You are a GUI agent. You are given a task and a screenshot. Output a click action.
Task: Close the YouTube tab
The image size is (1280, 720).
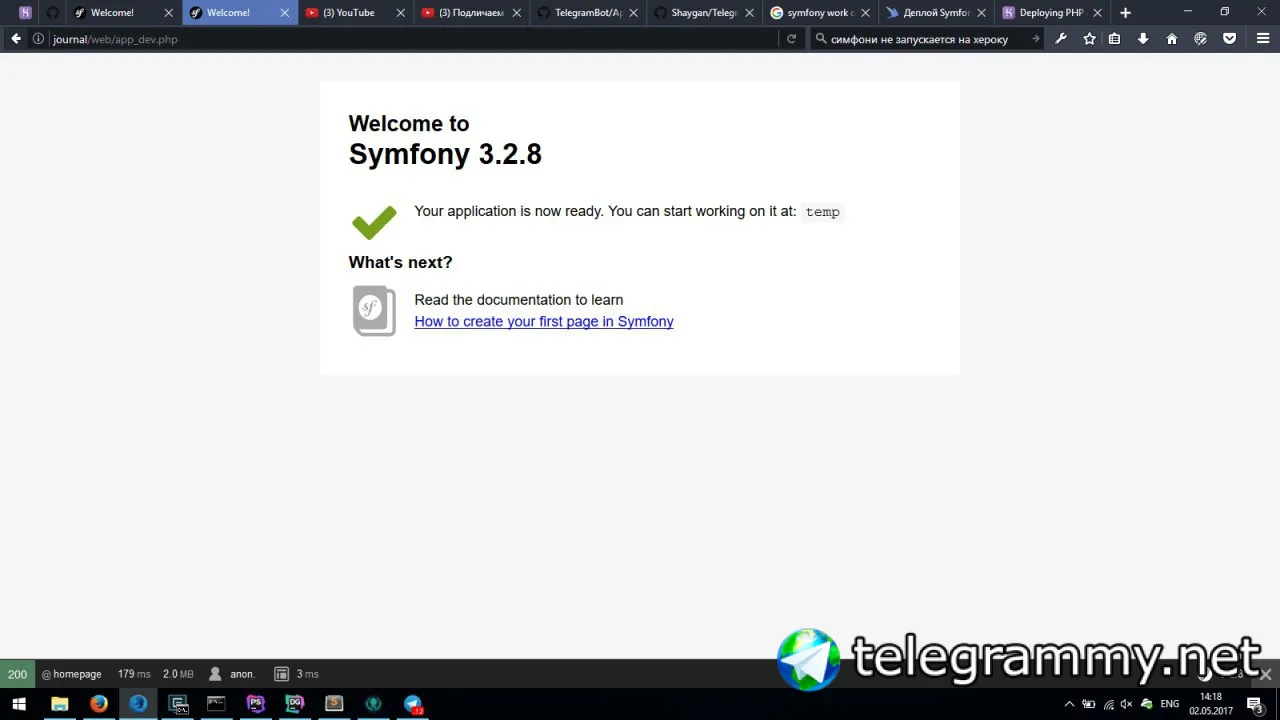click(x=401, y=13)
